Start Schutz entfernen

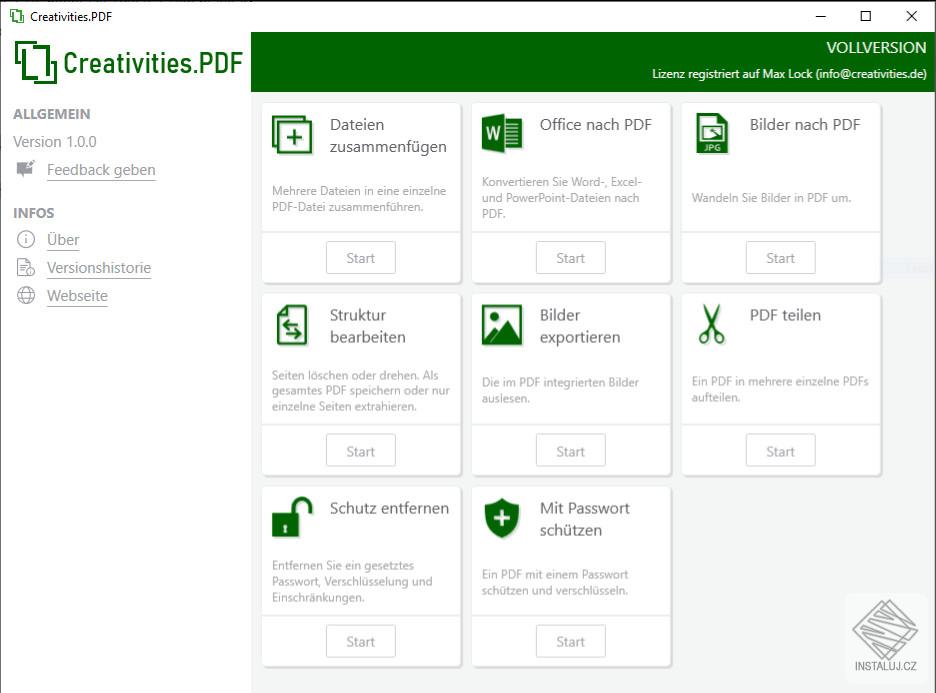click(x=361, y=642)
